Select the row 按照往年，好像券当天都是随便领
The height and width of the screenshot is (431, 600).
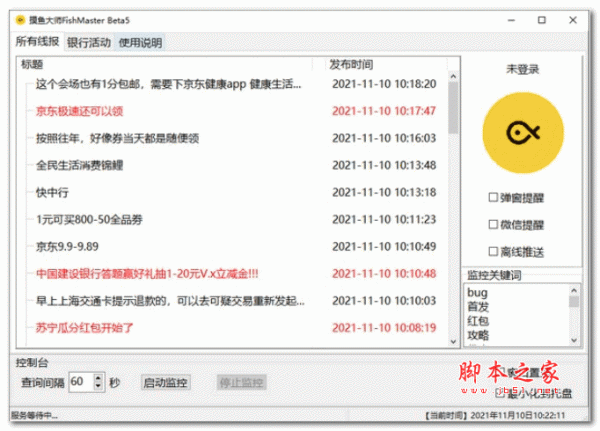tap(236, 138)
